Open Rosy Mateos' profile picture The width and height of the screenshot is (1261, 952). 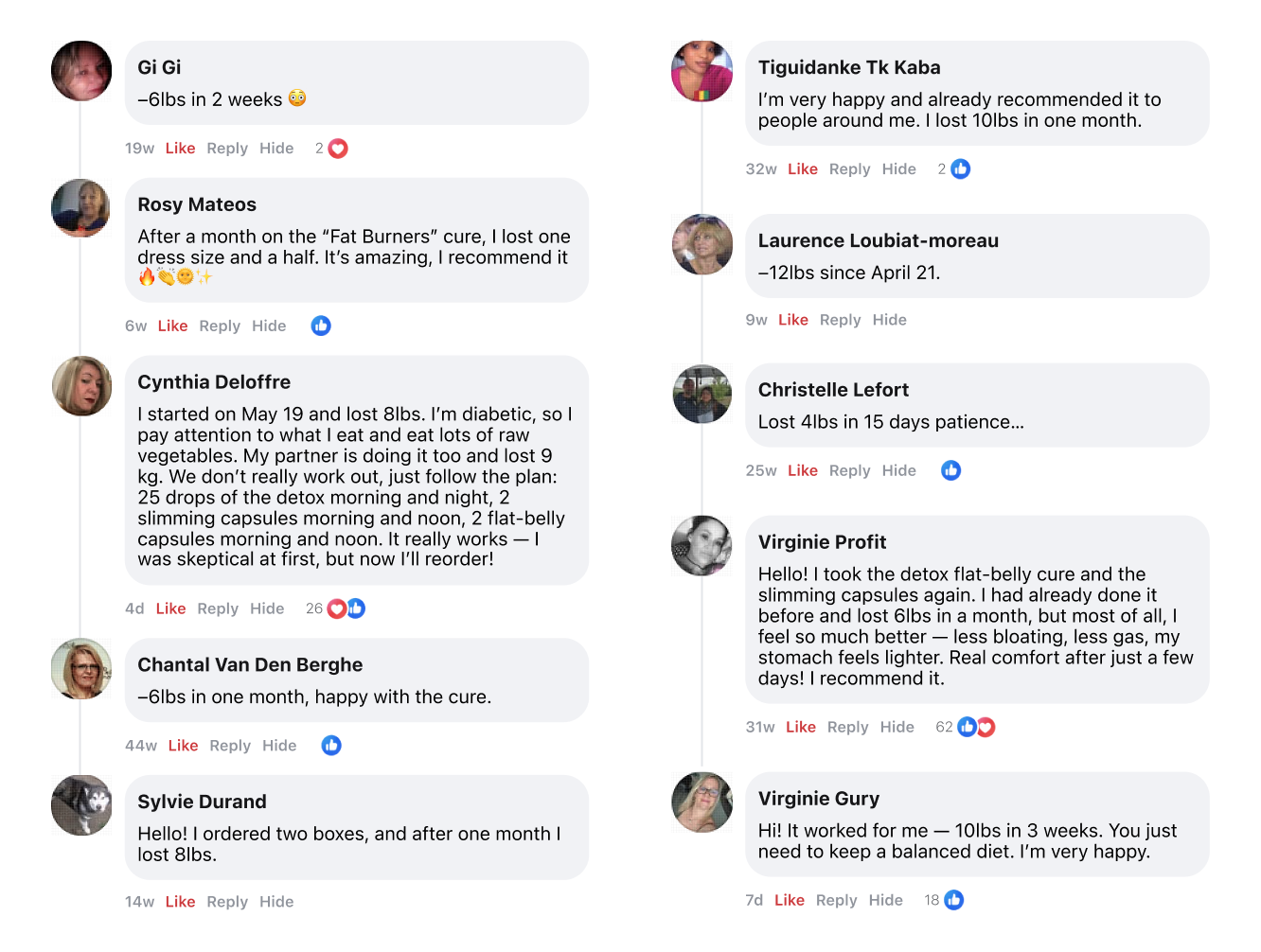click(81, 208)
